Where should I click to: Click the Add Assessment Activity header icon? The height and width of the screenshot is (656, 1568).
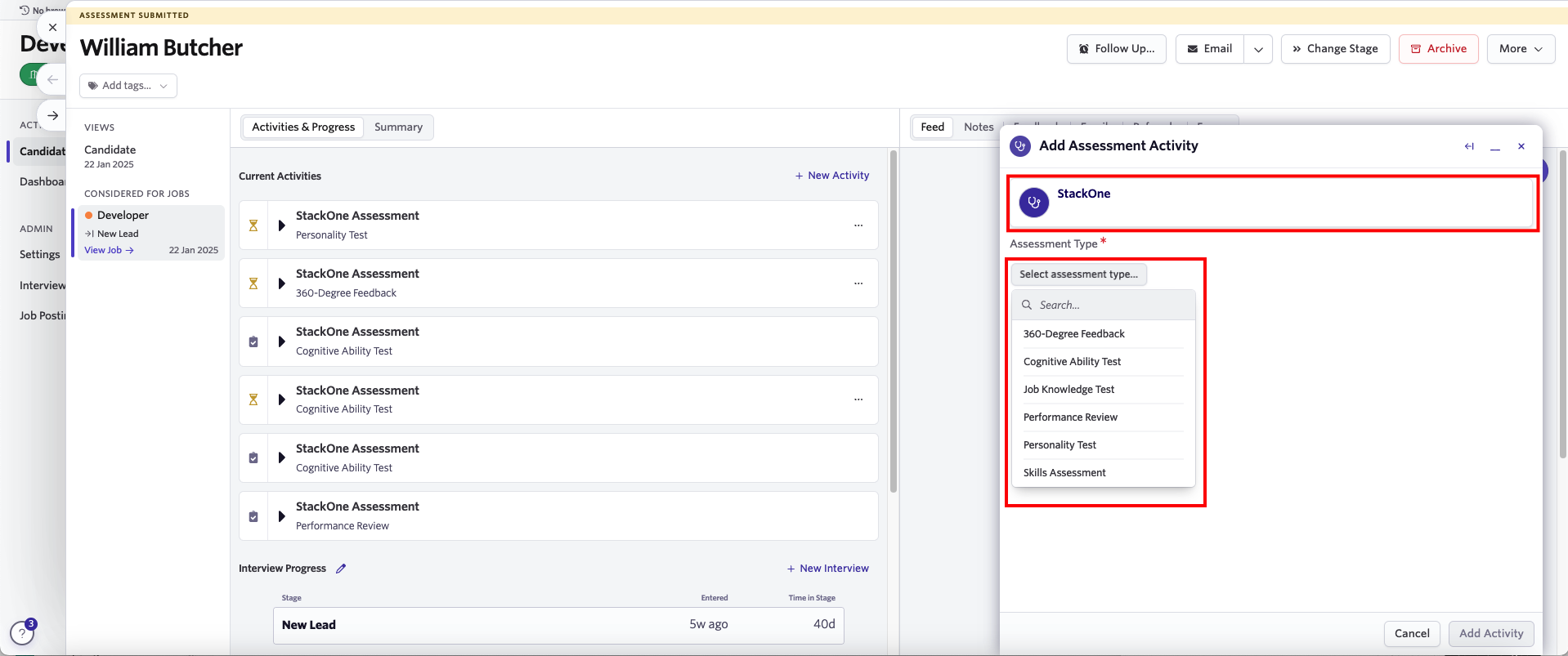click(1019, 146)
